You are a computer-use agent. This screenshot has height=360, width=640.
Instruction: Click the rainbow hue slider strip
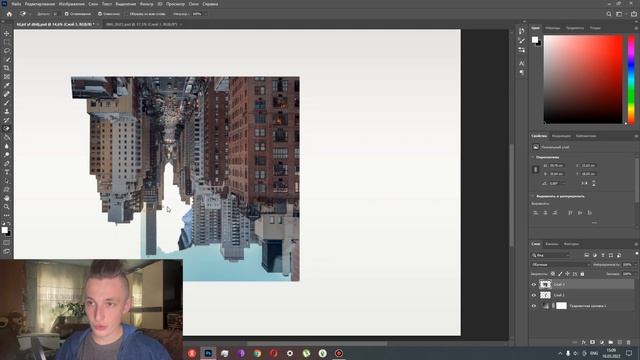point(631,79)
